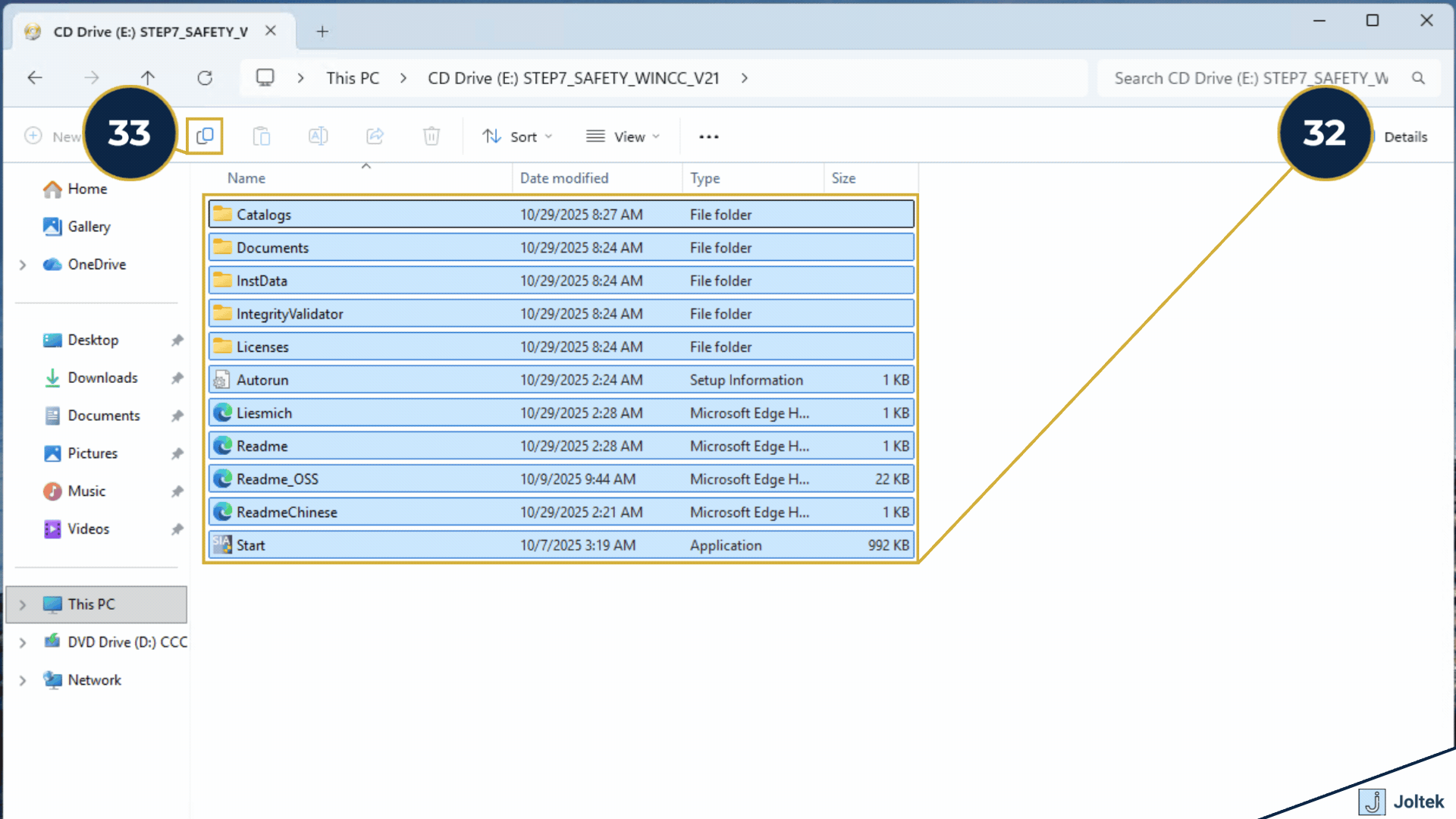The image size is (1456, 819).
Task: Unpin Downloads using its pin icon
Action: pyautogui.click(x=176, y=378)
